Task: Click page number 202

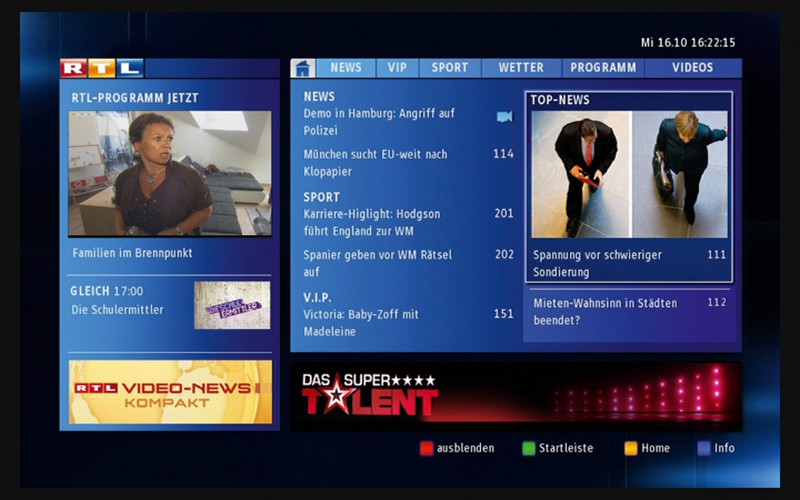Action: 504,255
